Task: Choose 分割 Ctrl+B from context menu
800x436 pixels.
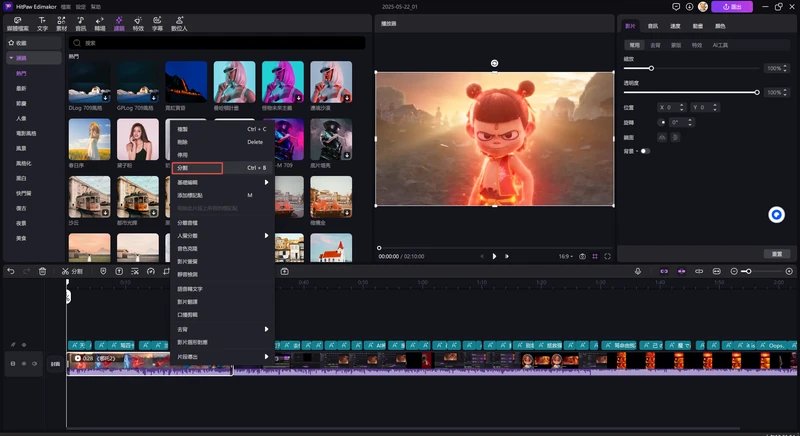Action: (223, 168)
